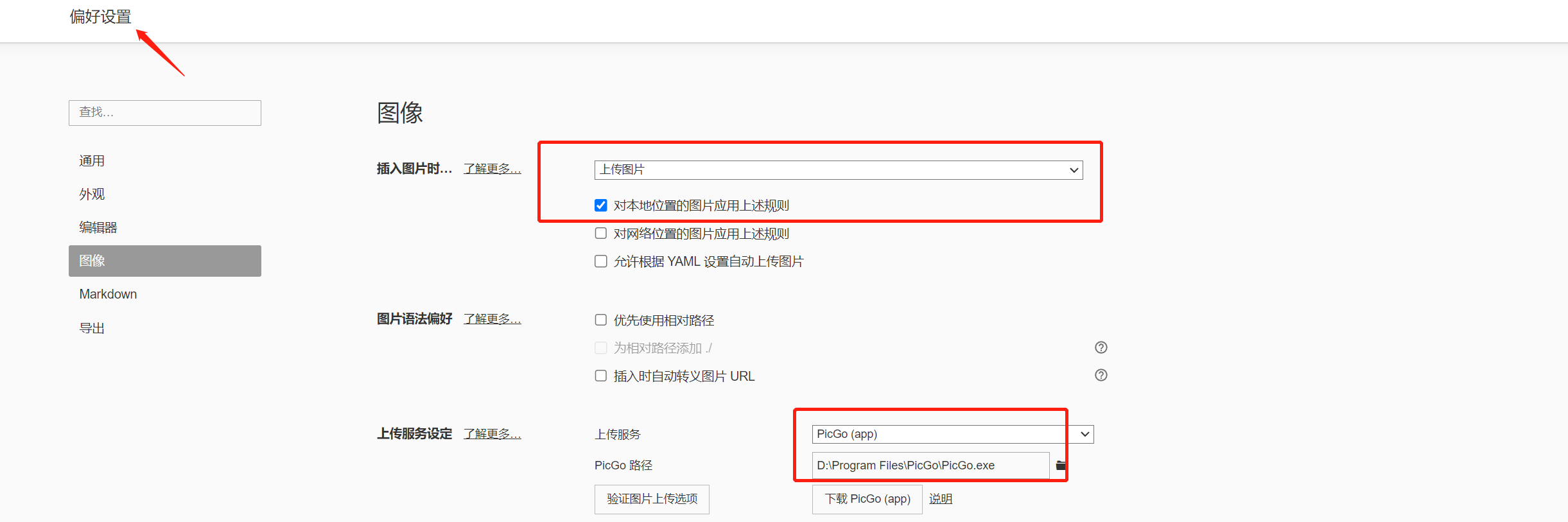Click the 下载 PicGo (app) button
The height and width of the screenshot is (522, 1568).
coord(867,499)
